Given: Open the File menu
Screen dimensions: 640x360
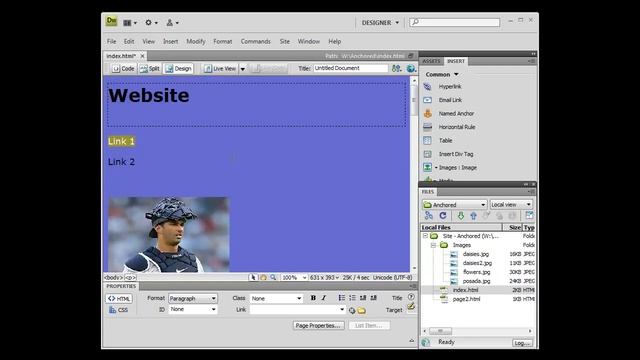Looking at the screenshot, I should click(111, 41).
